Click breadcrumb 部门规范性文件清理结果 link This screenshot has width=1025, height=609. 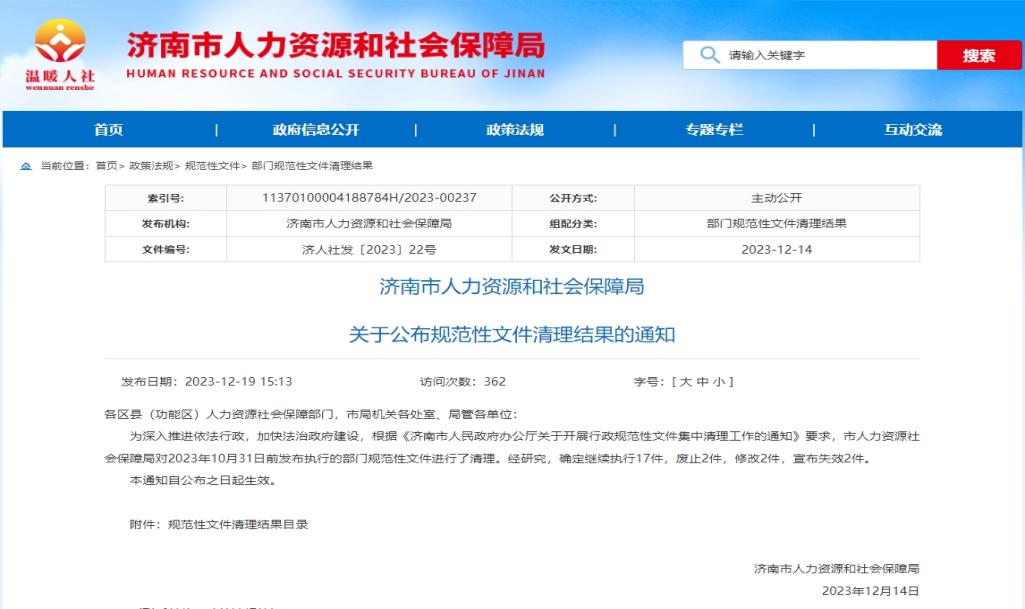pyautogui.click(x=312, y=166)
